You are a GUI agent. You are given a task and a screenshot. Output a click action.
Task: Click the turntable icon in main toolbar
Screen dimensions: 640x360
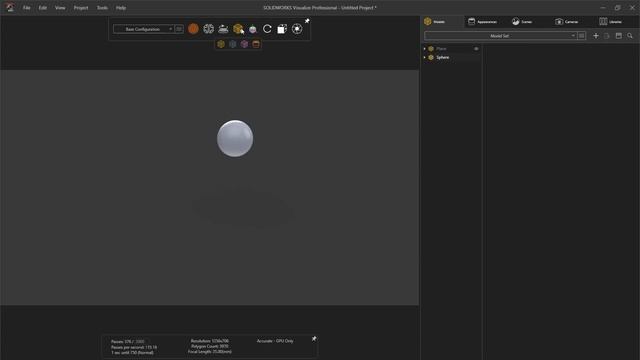(223, 29)
